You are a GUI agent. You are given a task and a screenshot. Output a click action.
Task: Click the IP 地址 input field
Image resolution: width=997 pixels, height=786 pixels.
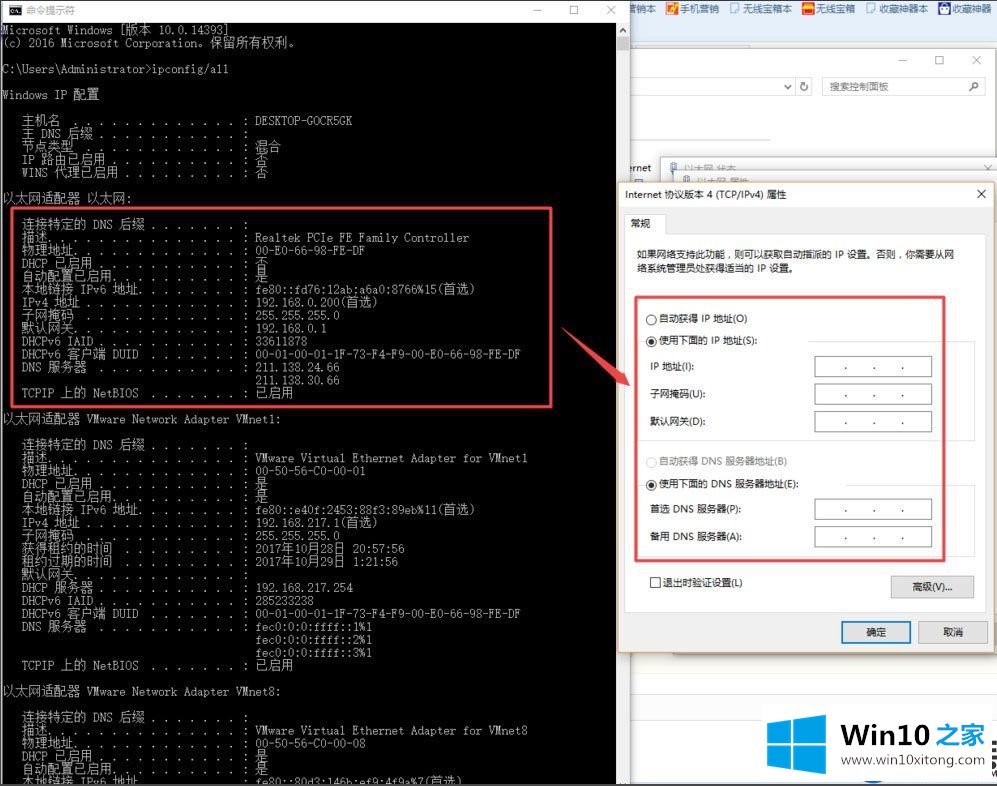point(873,367)
